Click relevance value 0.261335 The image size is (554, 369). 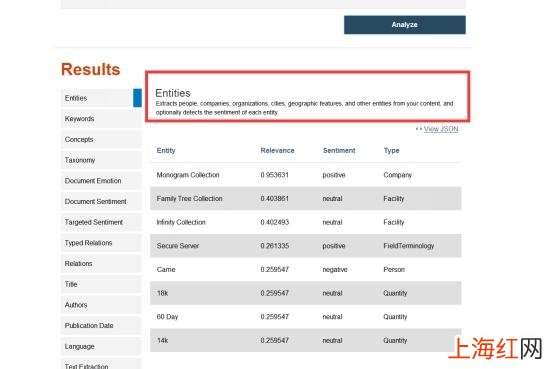(275, 246)
